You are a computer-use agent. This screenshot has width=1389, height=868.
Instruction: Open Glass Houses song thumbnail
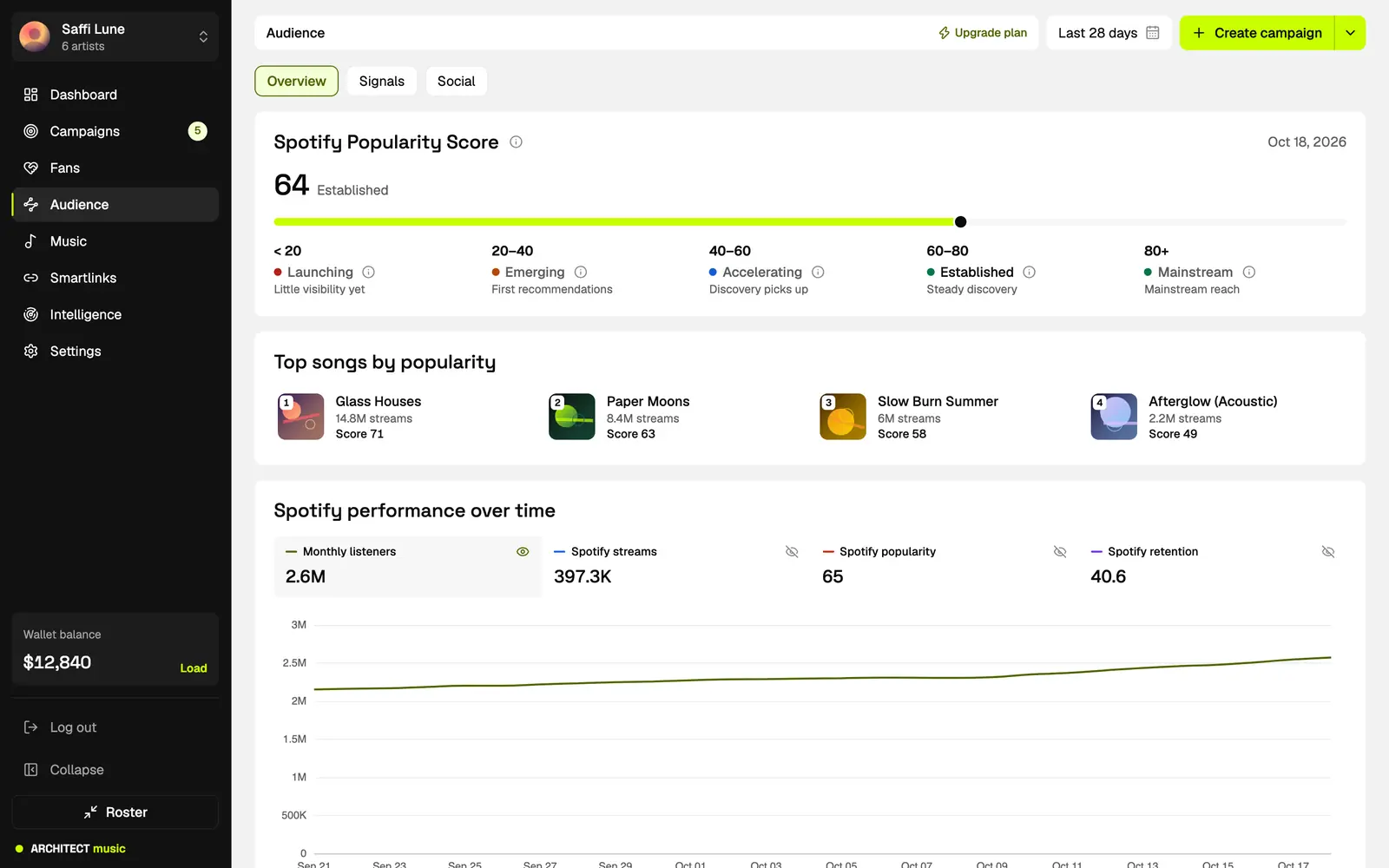point(300,417)
